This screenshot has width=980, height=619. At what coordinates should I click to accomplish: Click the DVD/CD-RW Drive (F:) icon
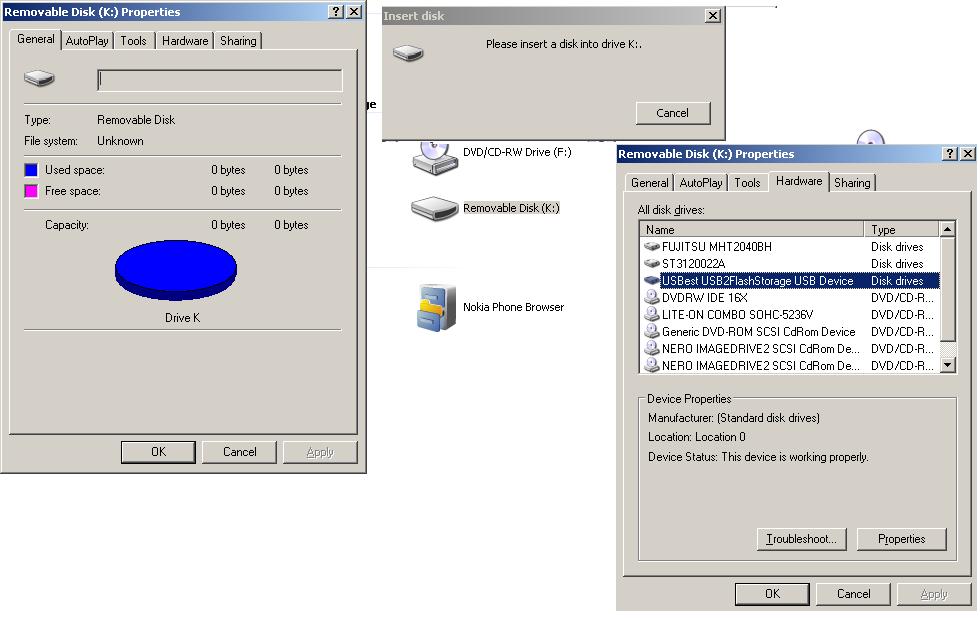click(435, 157)
